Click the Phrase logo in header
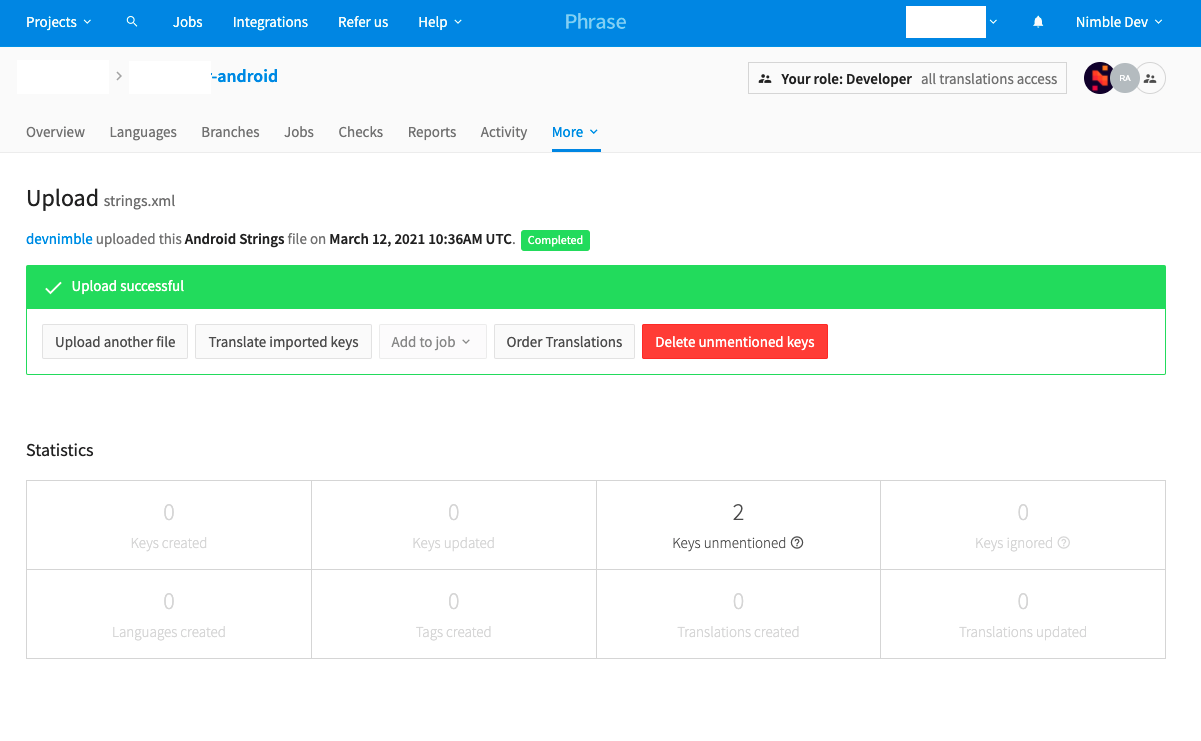1201x741 pixels. pos(595,22)
